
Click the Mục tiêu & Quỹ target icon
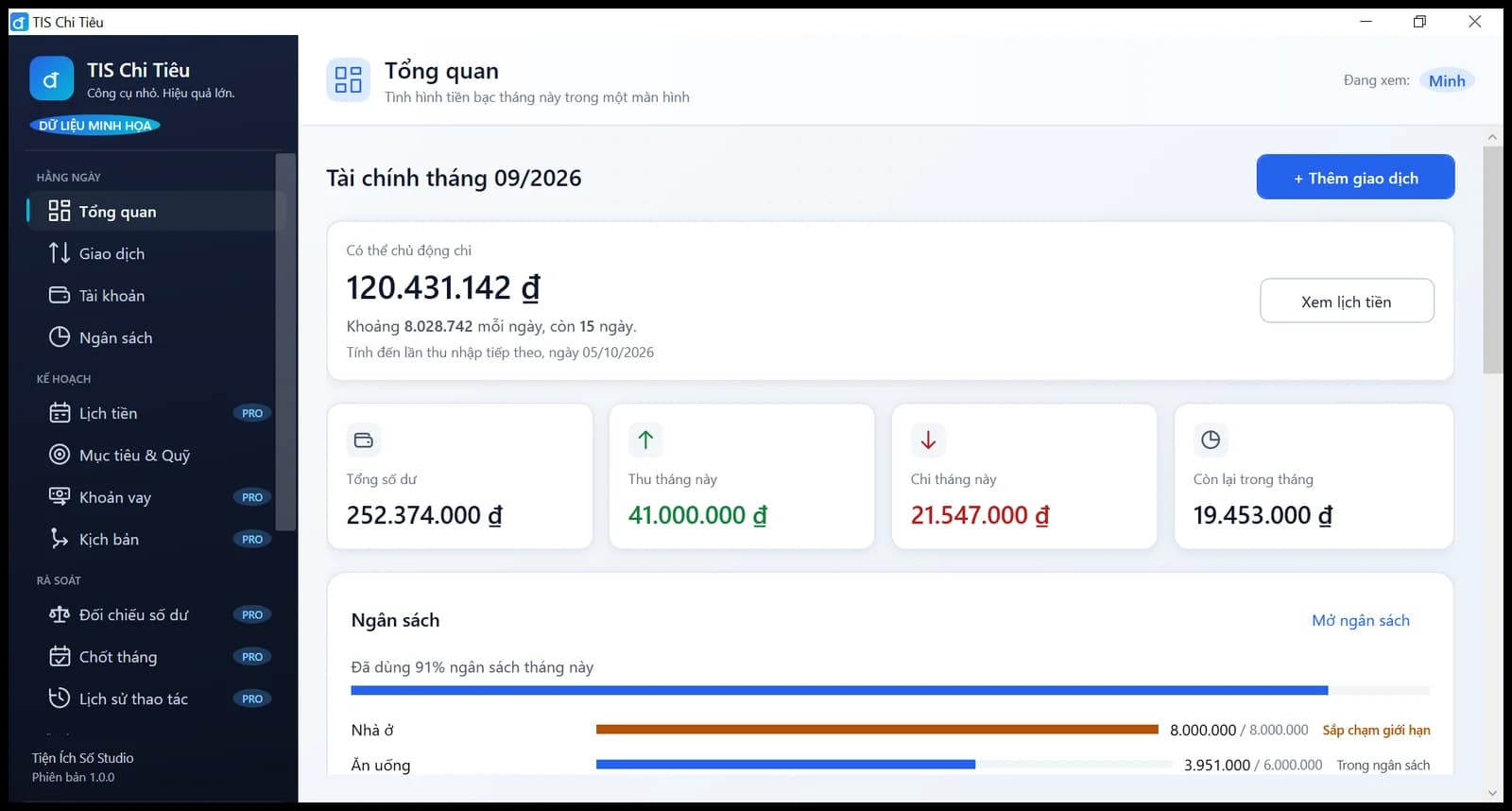(x=60, y=455)
